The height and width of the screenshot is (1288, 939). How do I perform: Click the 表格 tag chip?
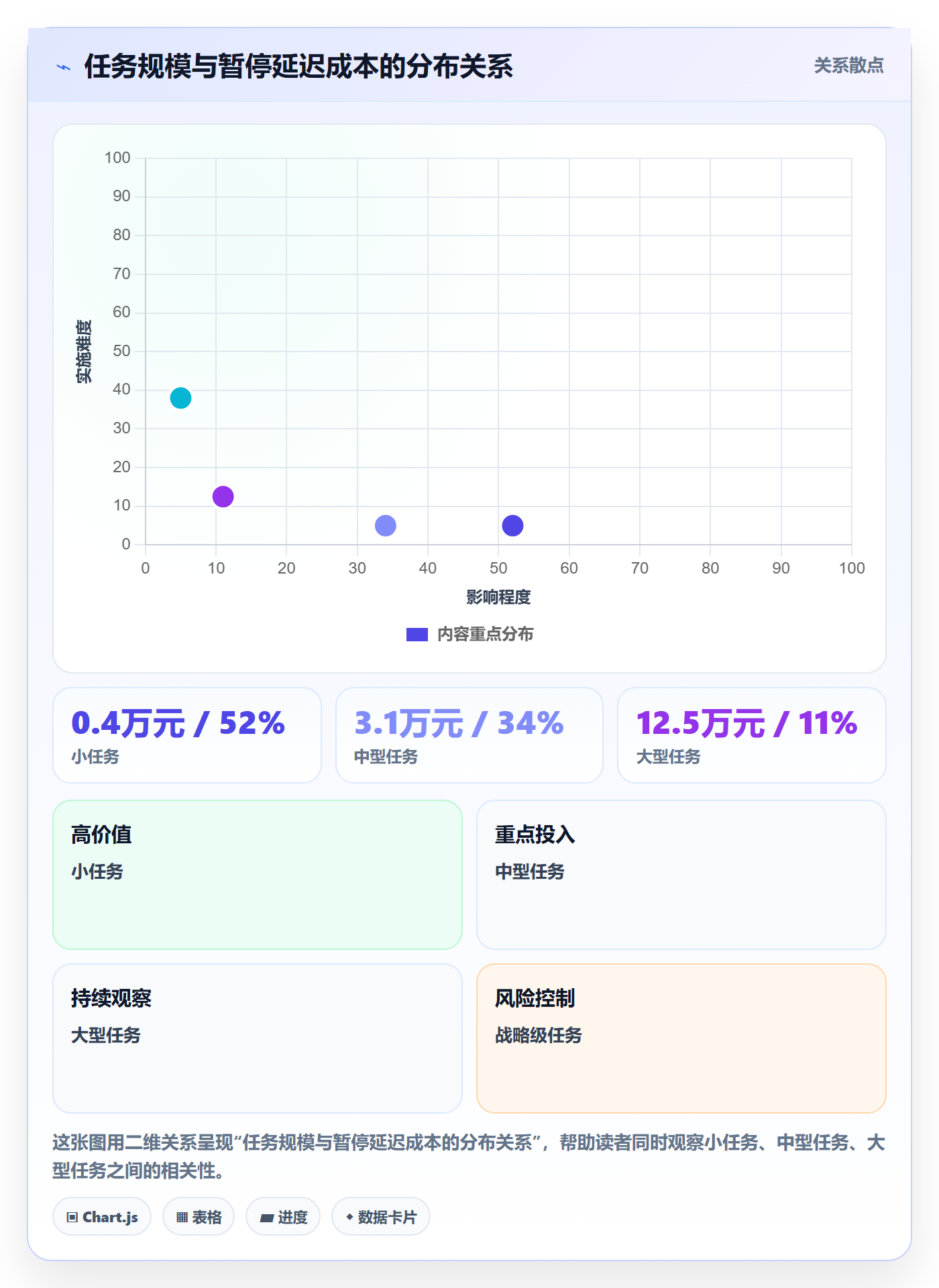(x=199, y=1216)
